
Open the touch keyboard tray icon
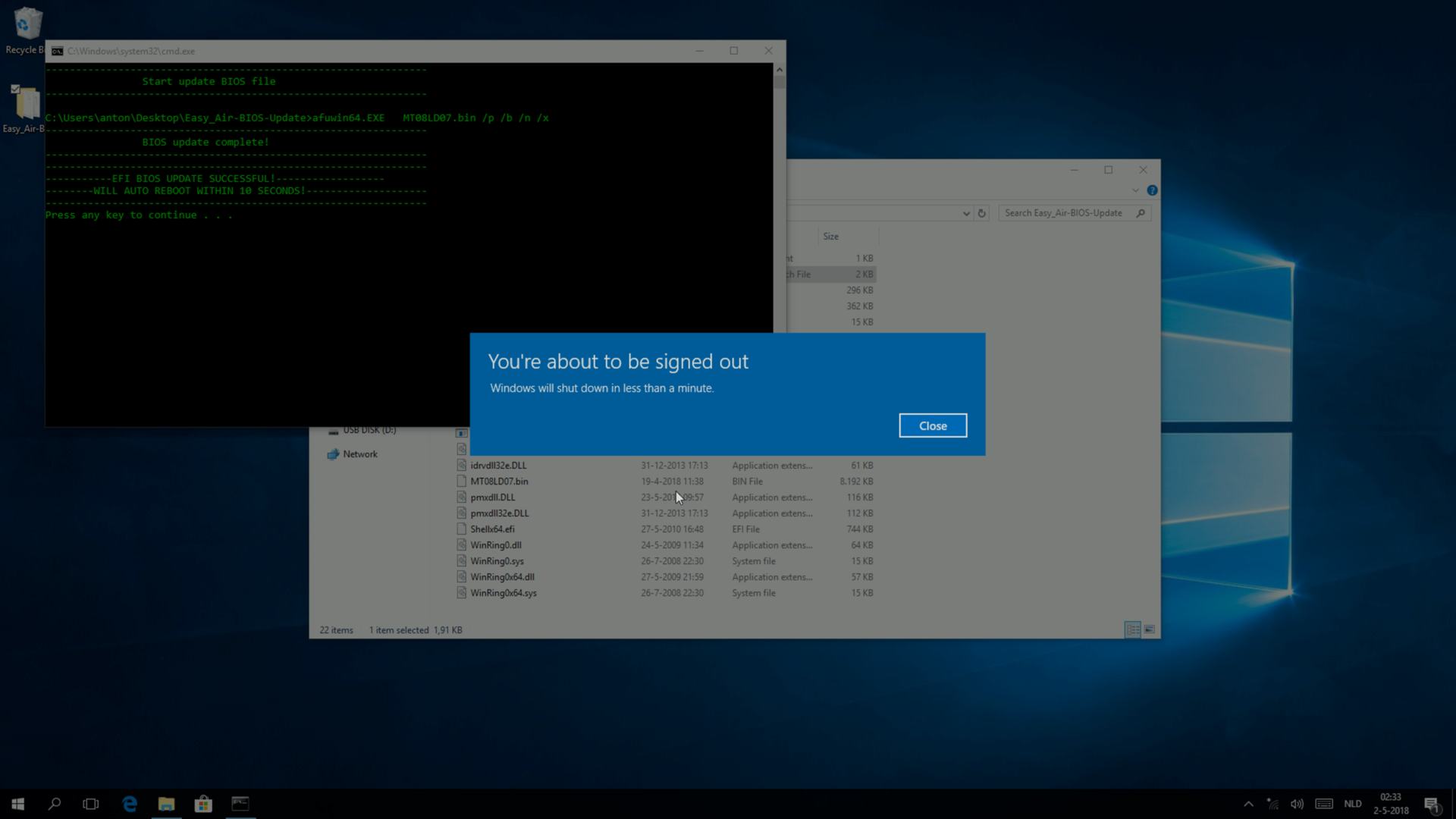1324,804
